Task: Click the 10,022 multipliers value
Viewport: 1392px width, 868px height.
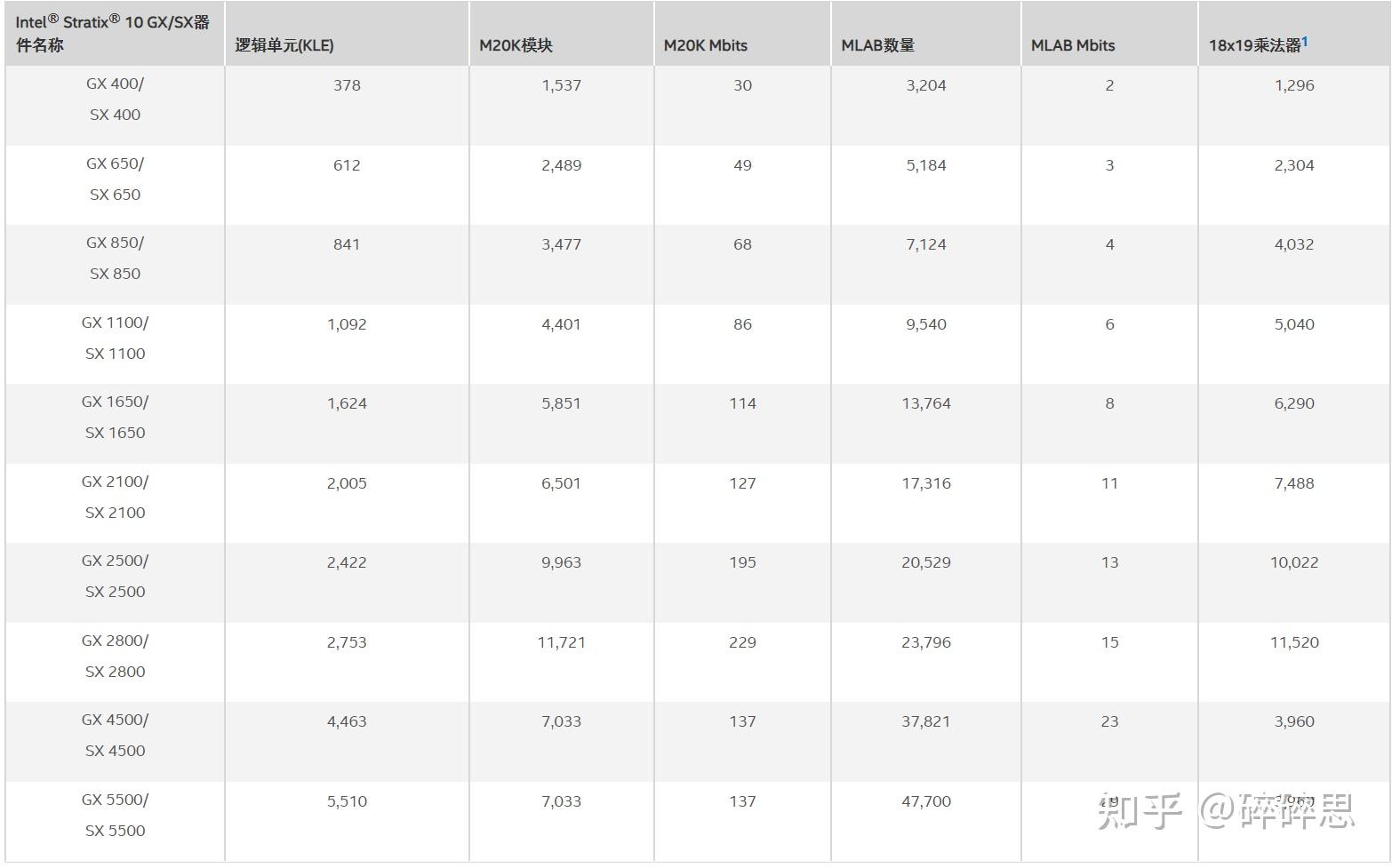Action: [x=1293, y=562]
